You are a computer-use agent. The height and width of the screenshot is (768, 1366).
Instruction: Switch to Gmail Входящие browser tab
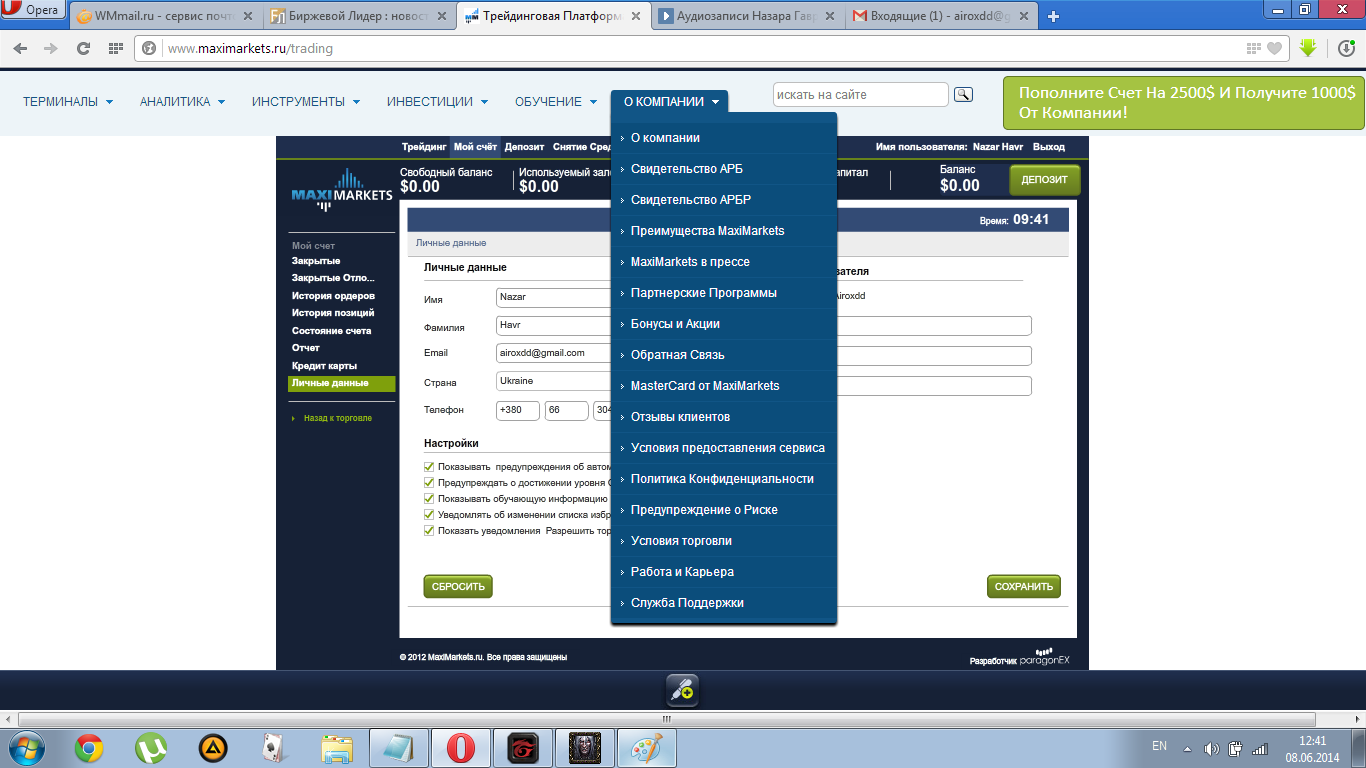[942, 16]
